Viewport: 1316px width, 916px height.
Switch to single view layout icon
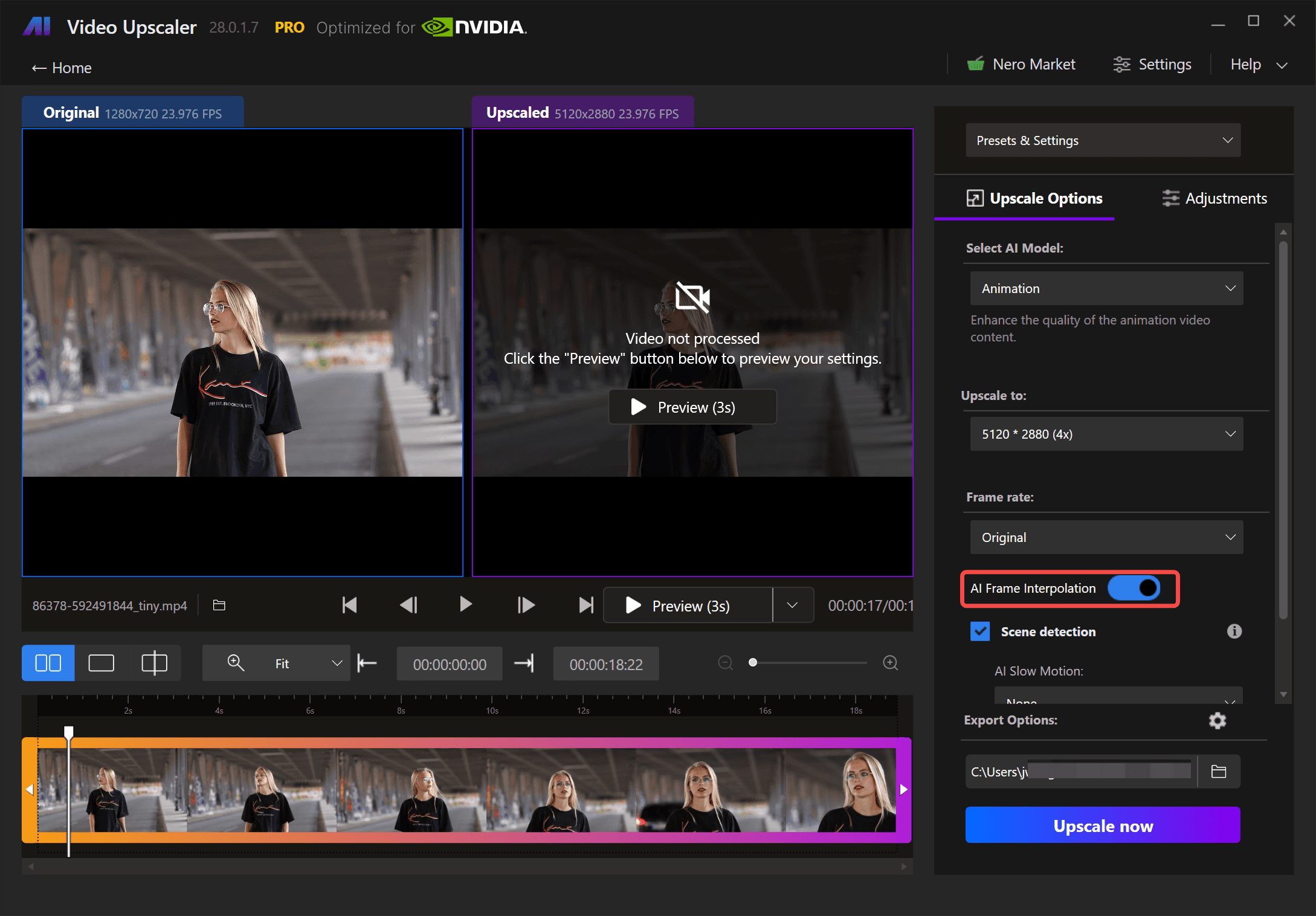101,663
